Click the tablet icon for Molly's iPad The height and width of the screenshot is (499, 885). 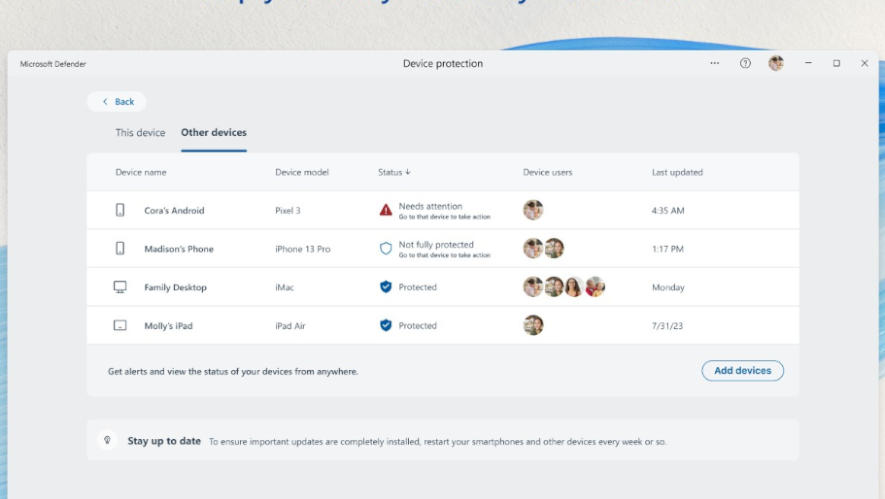120,325
